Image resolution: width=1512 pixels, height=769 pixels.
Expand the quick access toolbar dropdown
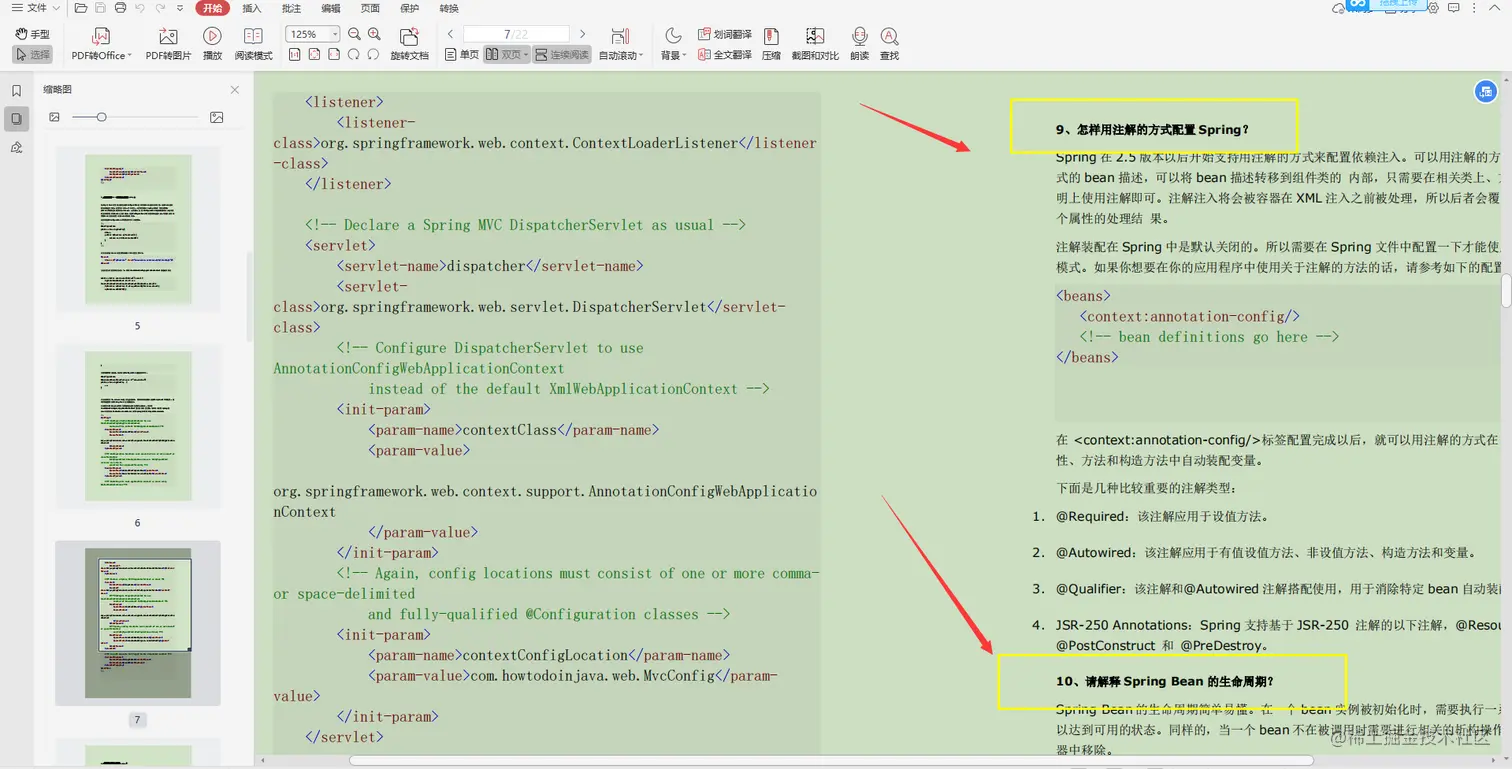pyautogui.click(x=179, y=8)
